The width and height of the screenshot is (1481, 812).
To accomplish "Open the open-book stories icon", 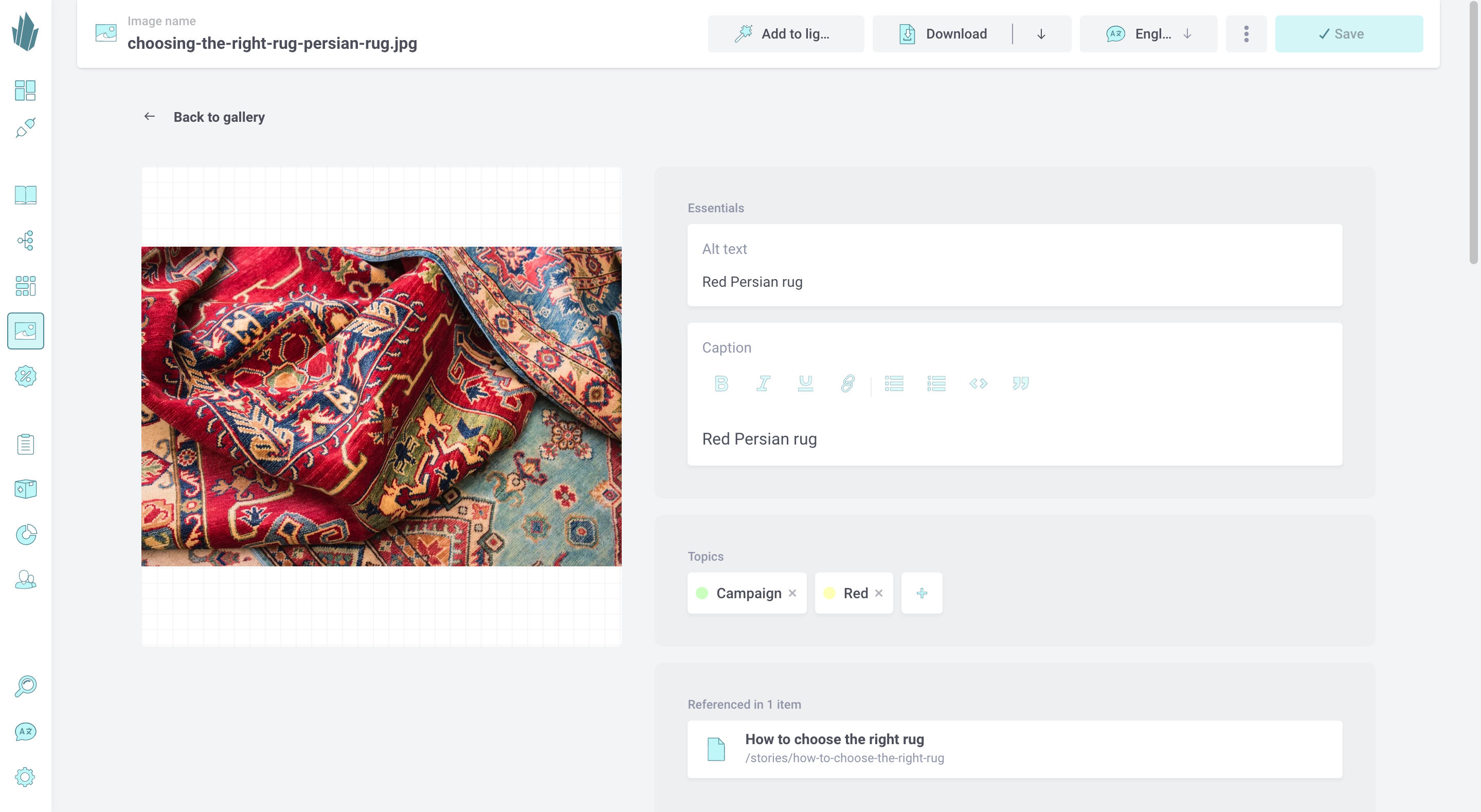I will (x=25, y=195).
